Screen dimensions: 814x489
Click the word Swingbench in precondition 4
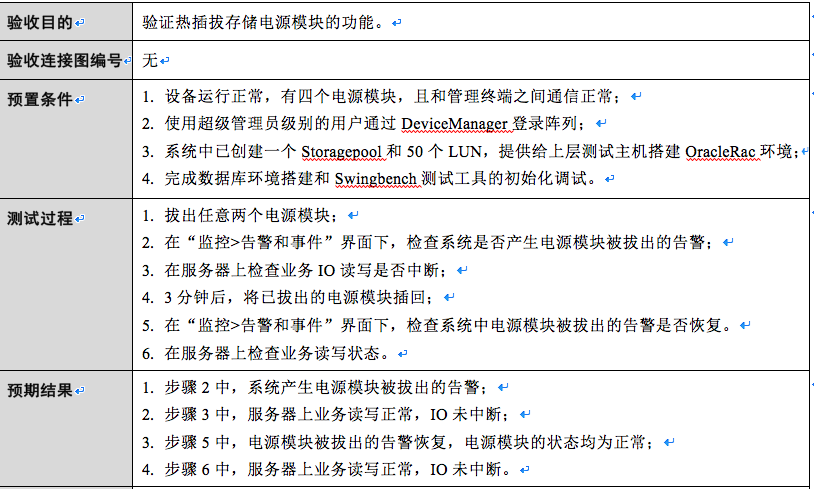pos(375,179)
